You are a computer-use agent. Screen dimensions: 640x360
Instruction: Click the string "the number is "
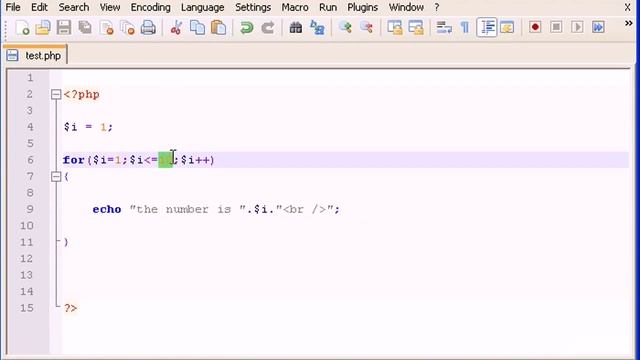(188, 209)
